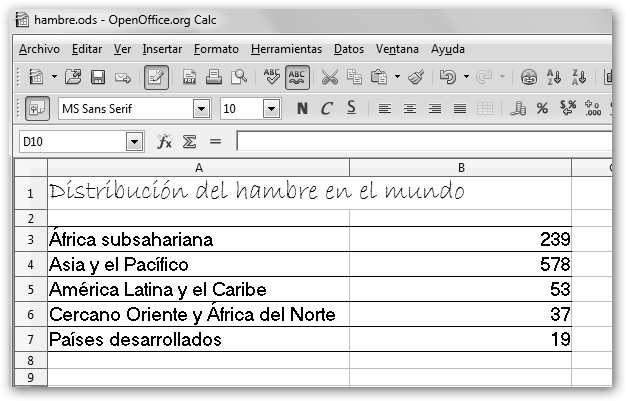Toggle Edit File mode button
Viewport: 626px width, 401px height.
point(156,76)
